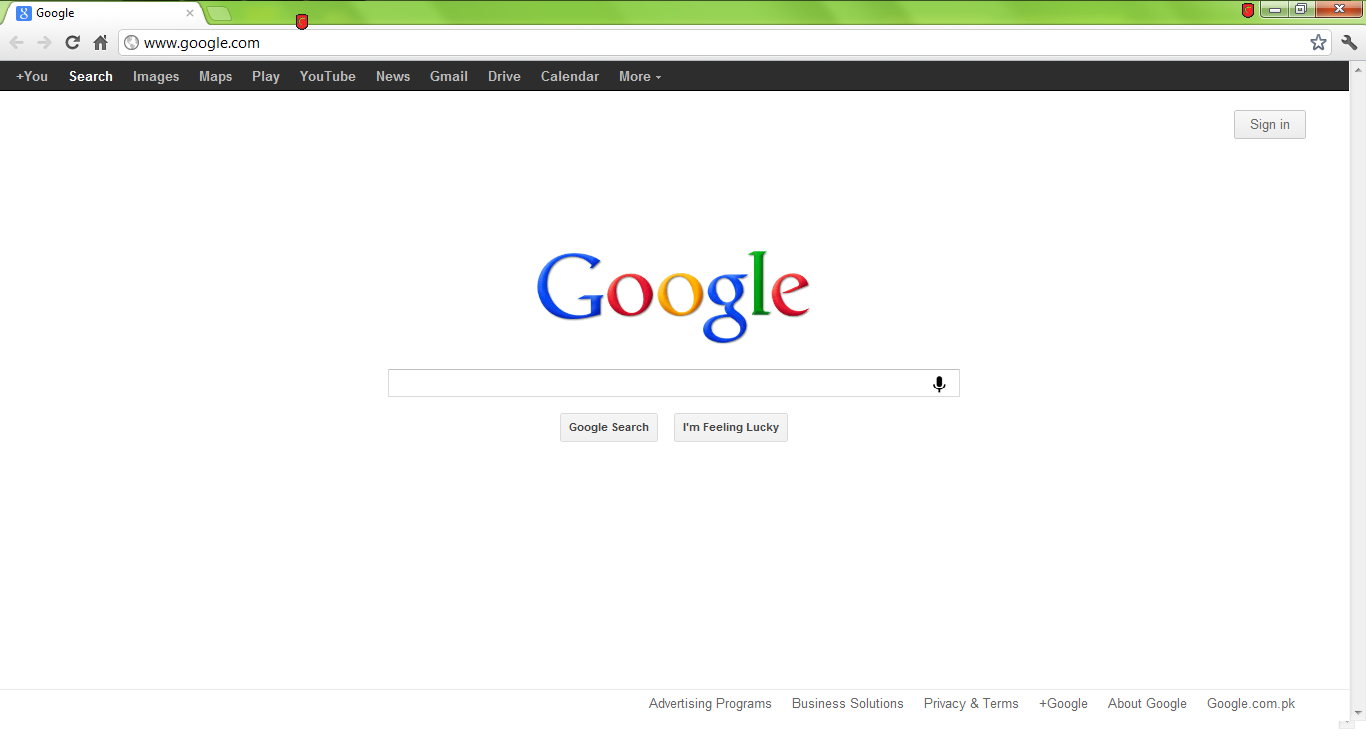Click the globe site info icon

pos(131,43)
